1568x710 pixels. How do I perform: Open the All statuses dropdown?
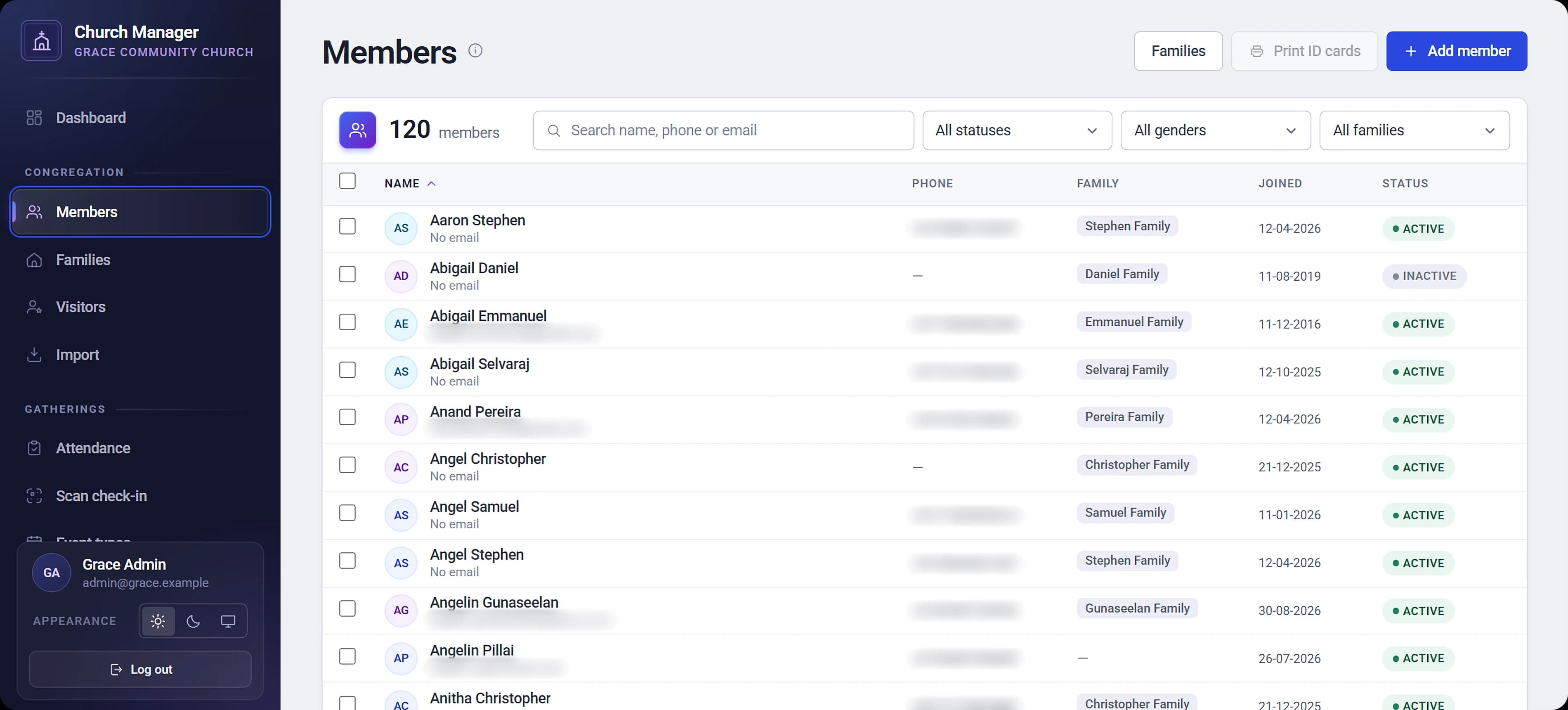click(x=1017, y=130)
